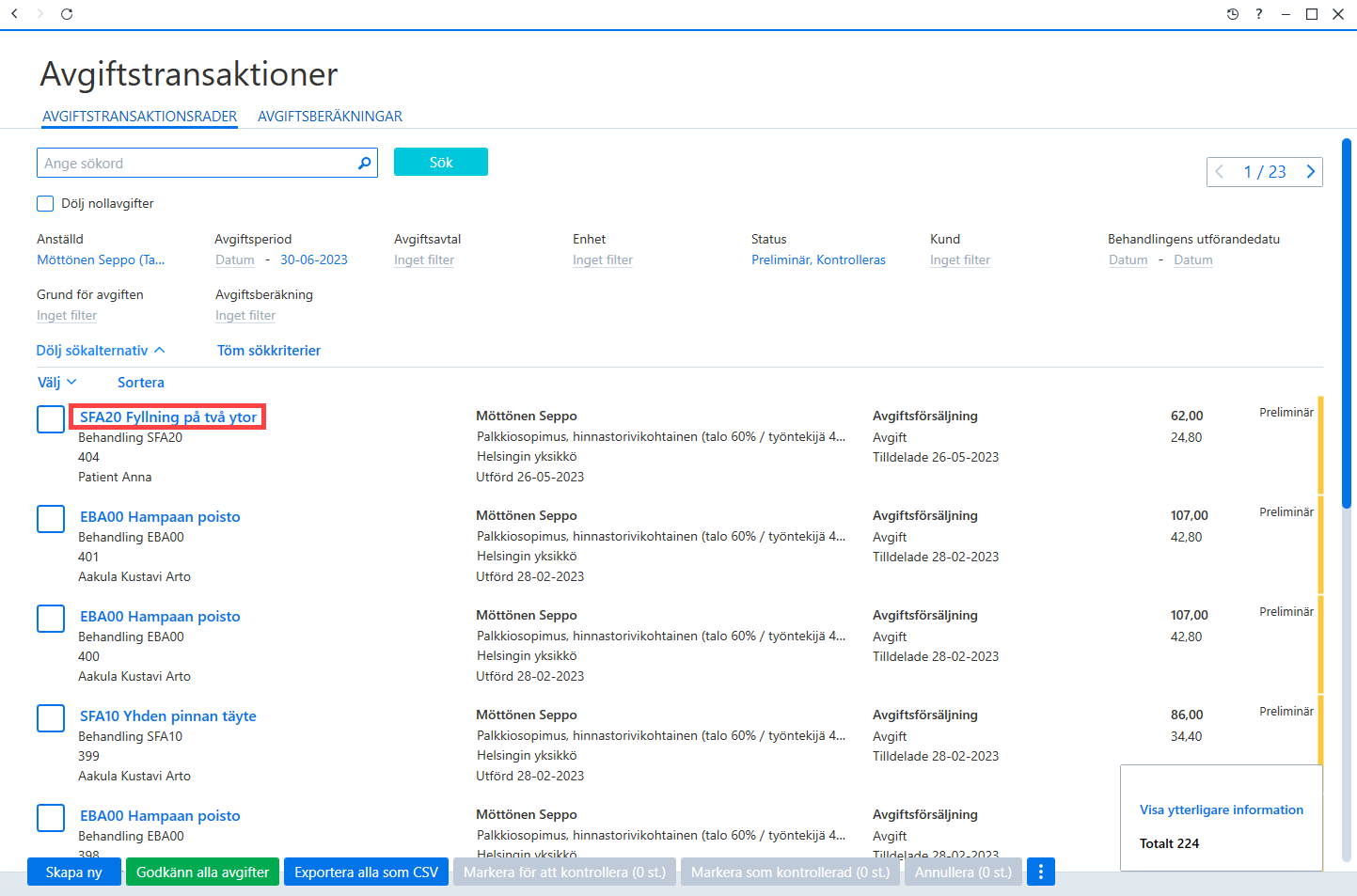The width and height of the screenshot is (1357, 896).
Task: Switch to AVGIFTSBERÄKNINGAR tab
Action: tap(330, 117)
